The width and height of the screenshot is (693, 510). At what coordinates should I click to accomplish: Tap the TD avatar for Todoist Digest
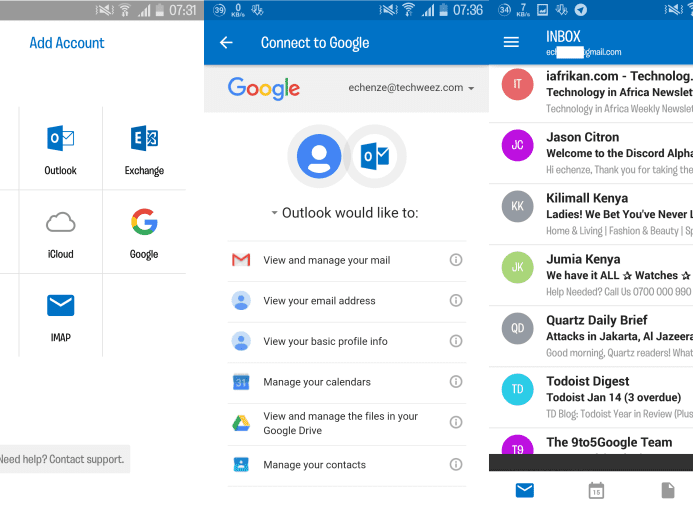(x=518, y=389)
